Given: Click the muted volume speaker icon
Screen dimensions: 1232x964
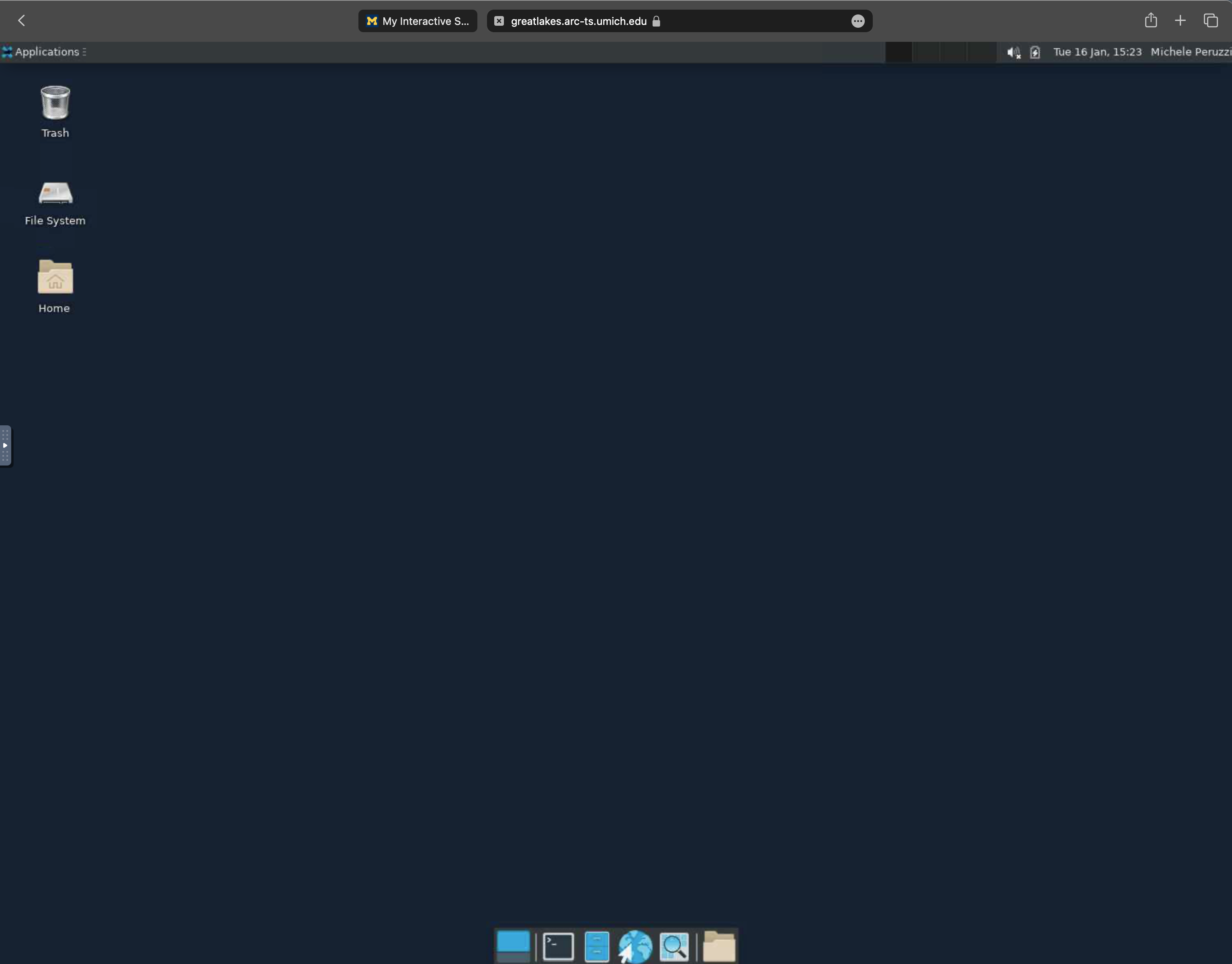Looking at the screenshot, I should (x=1013, y=53).
